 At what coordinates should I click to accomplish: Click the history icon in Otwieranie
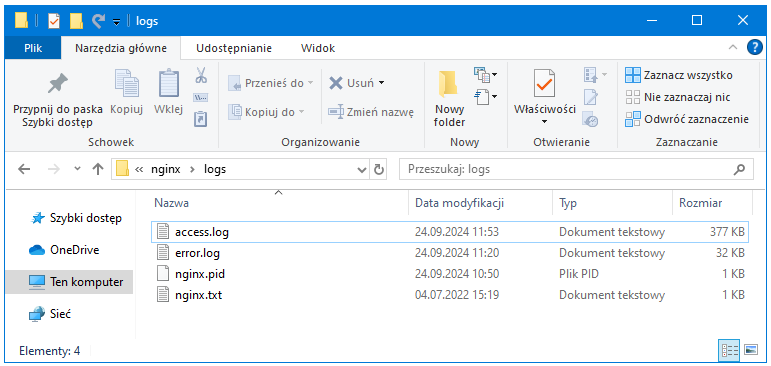pyautogui.click(x=590, y=119)
